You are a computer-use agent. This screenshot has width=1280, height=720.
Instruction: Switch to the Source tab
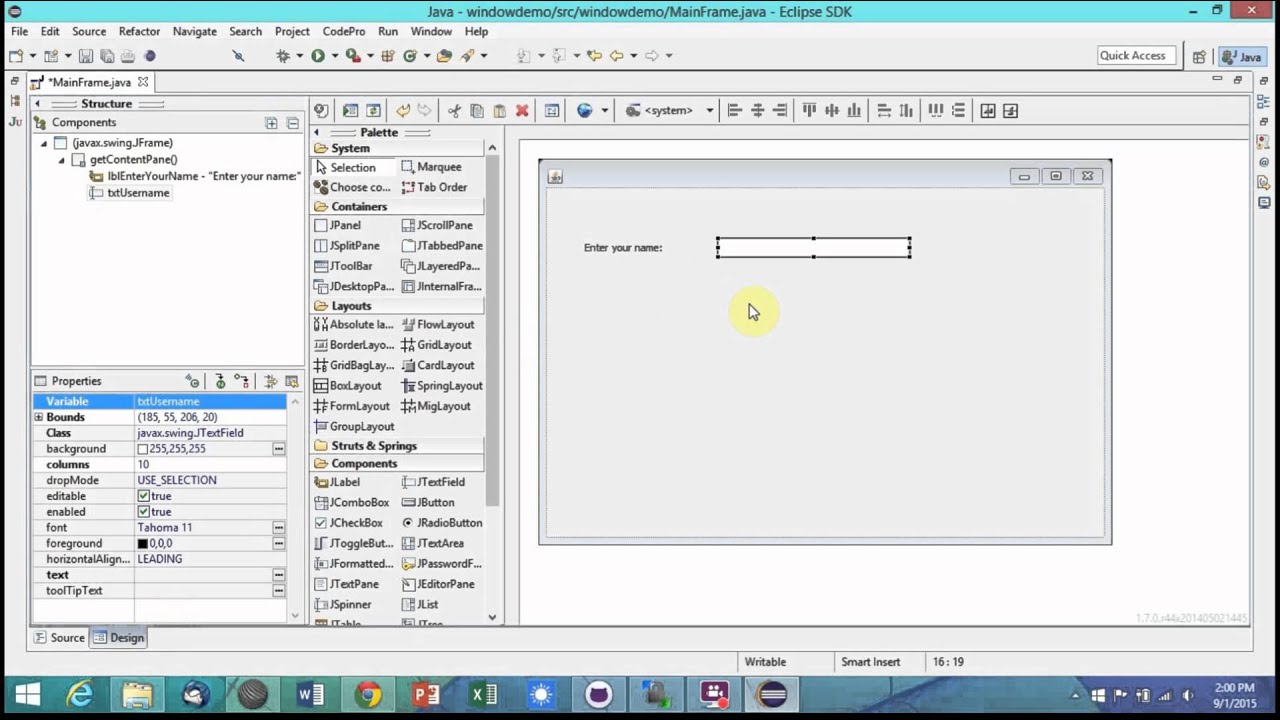pos(60,638)
